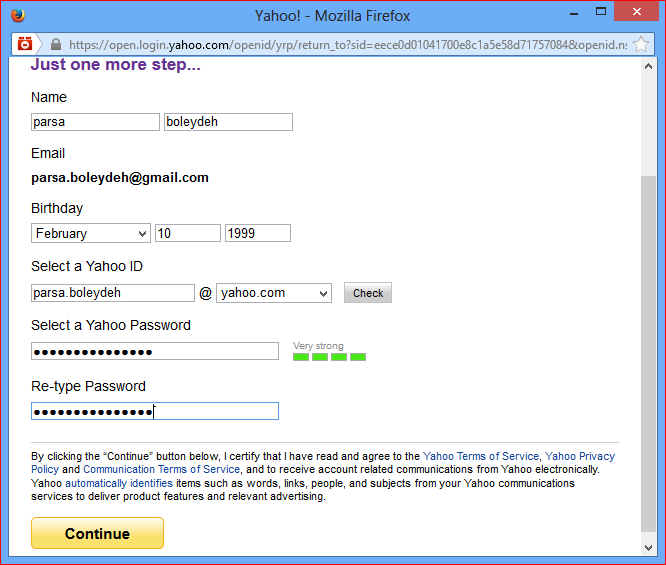666x565 pixels.
Task: Open the yahoo.com domain dropdown
Action: click(x=274, y=293)
